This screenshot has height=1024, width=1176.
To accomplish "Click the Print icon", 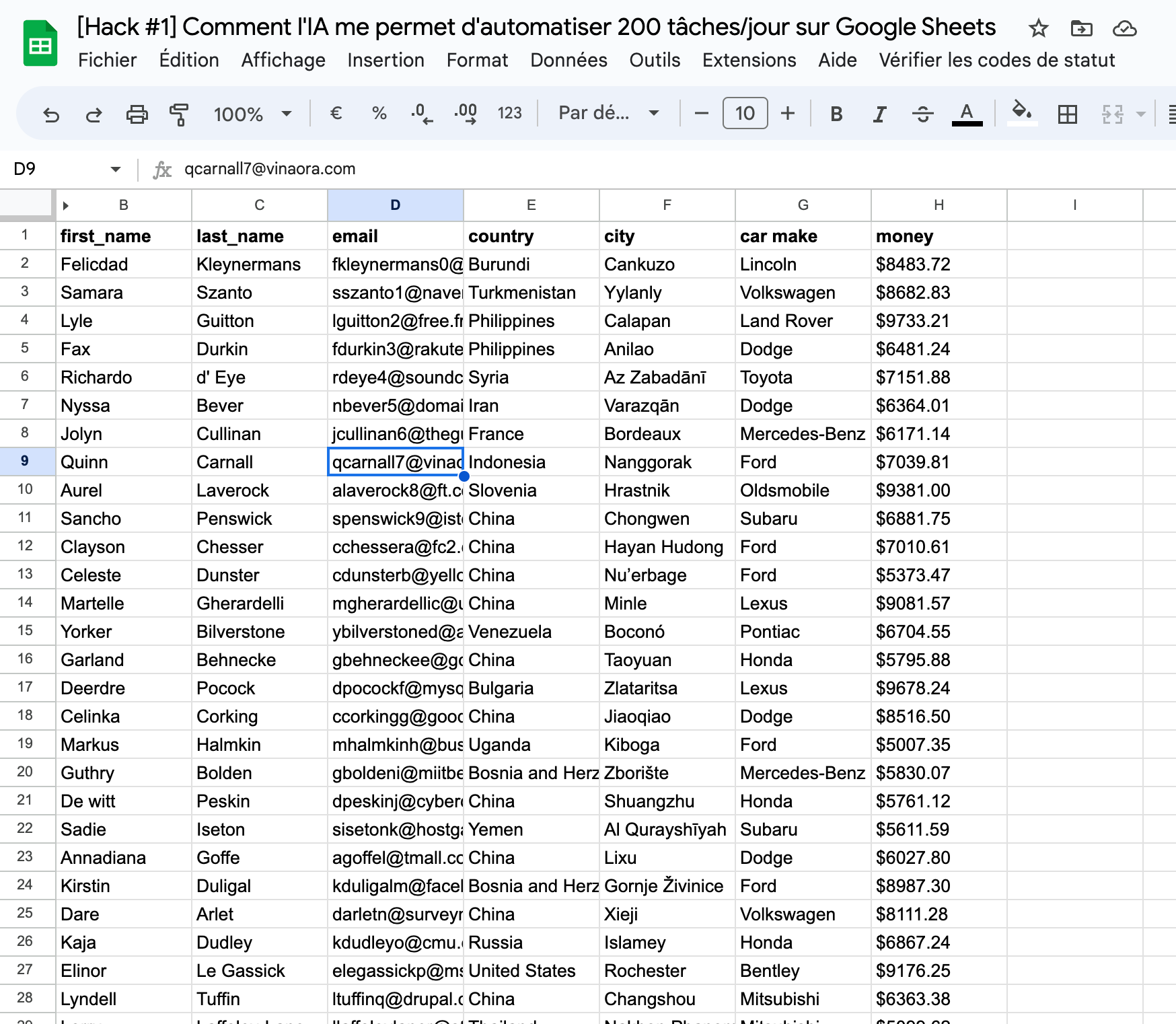I will point(137,114).
